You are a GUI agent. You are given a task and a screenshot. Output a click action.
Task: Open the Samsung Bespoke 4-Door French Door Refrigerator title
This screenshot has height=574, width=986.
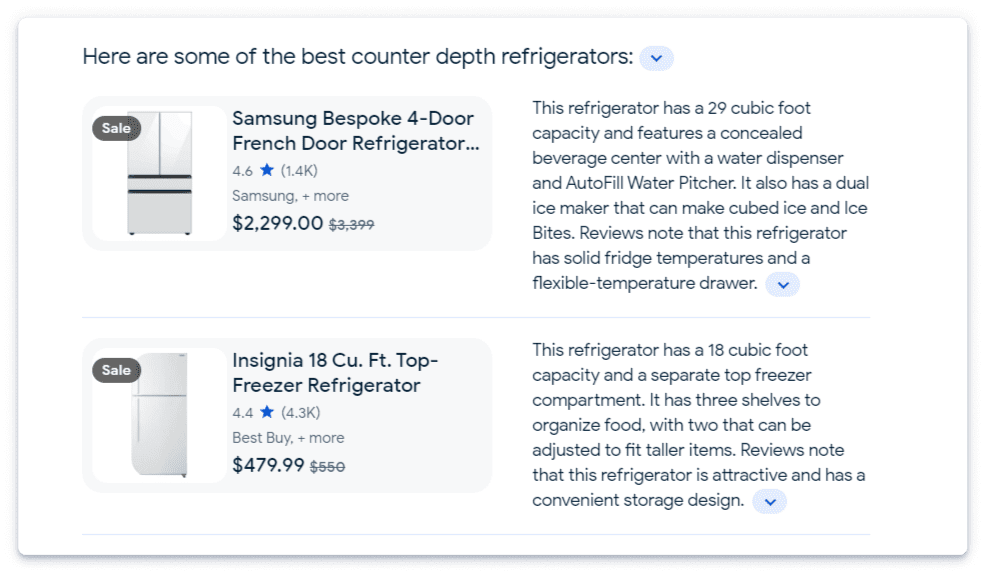click(355, 131)
